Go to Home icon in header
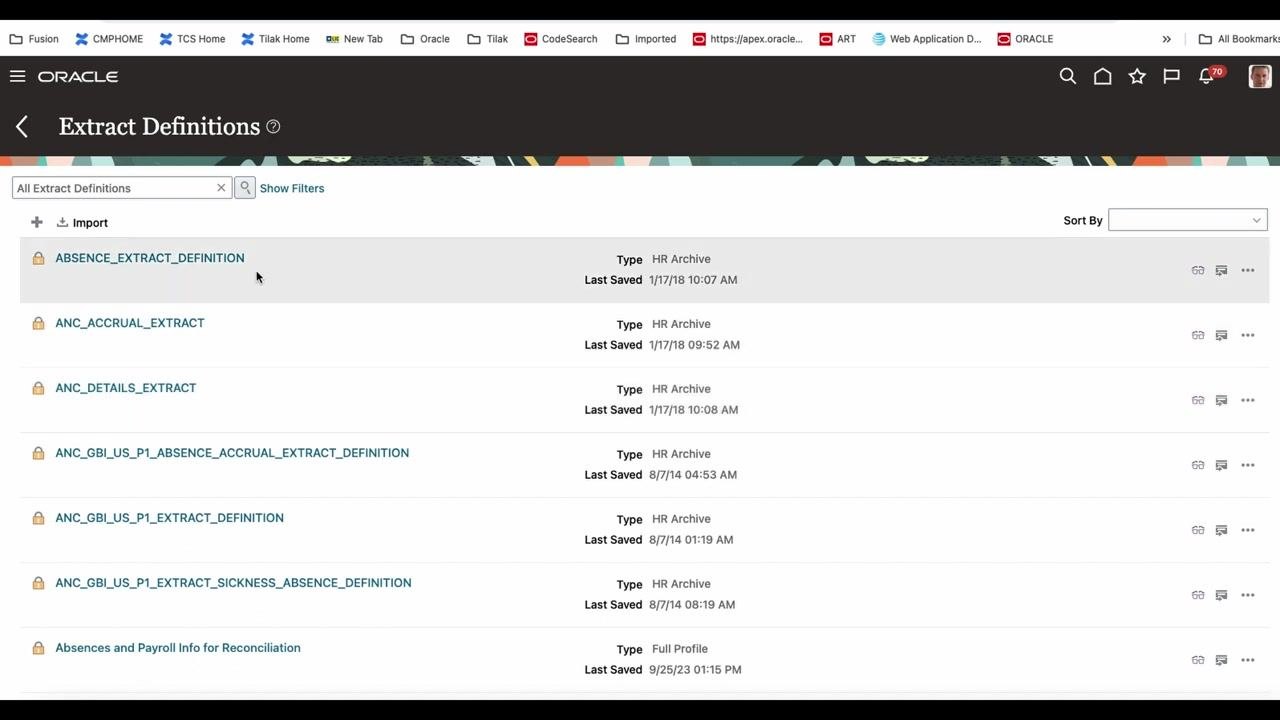 click(1102, 76)
